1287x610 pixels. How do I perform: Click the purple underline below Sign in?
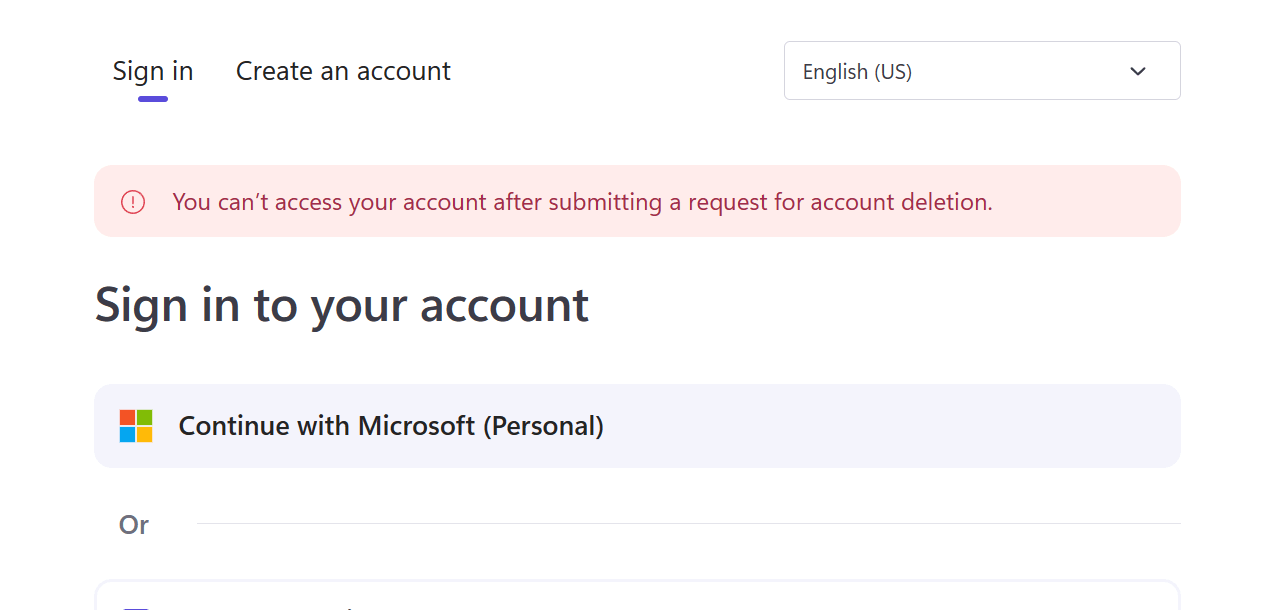(152, 99)
